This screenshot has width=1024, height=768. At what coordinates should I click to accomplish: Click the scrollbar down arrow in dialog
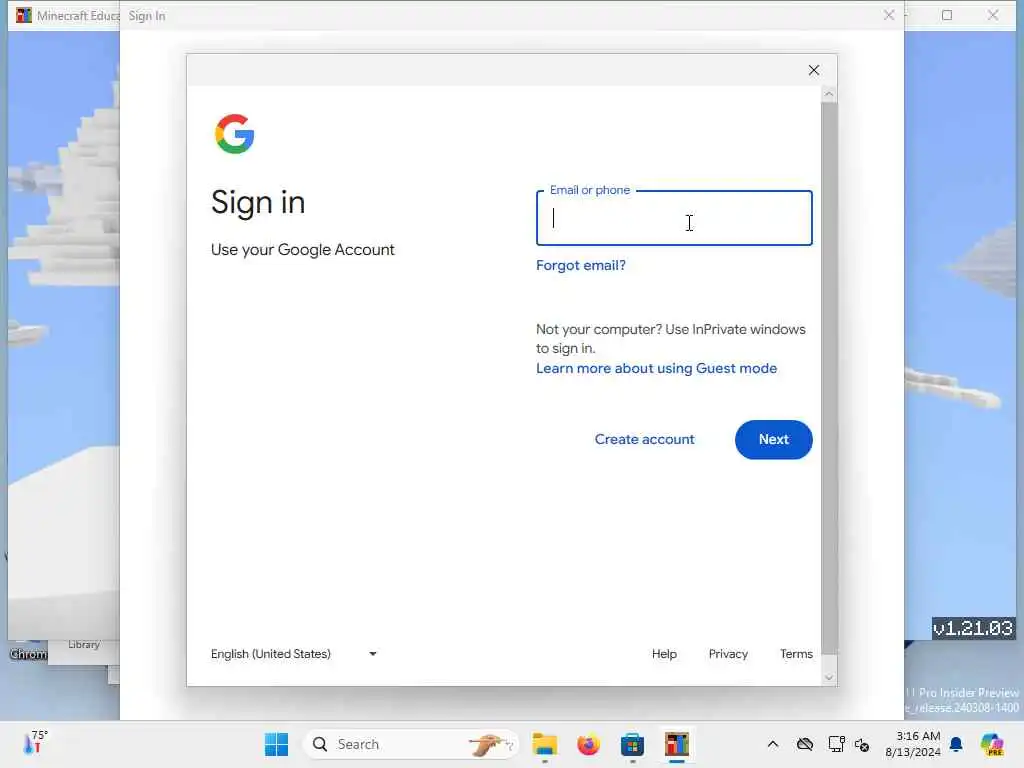tap(829, 677)
